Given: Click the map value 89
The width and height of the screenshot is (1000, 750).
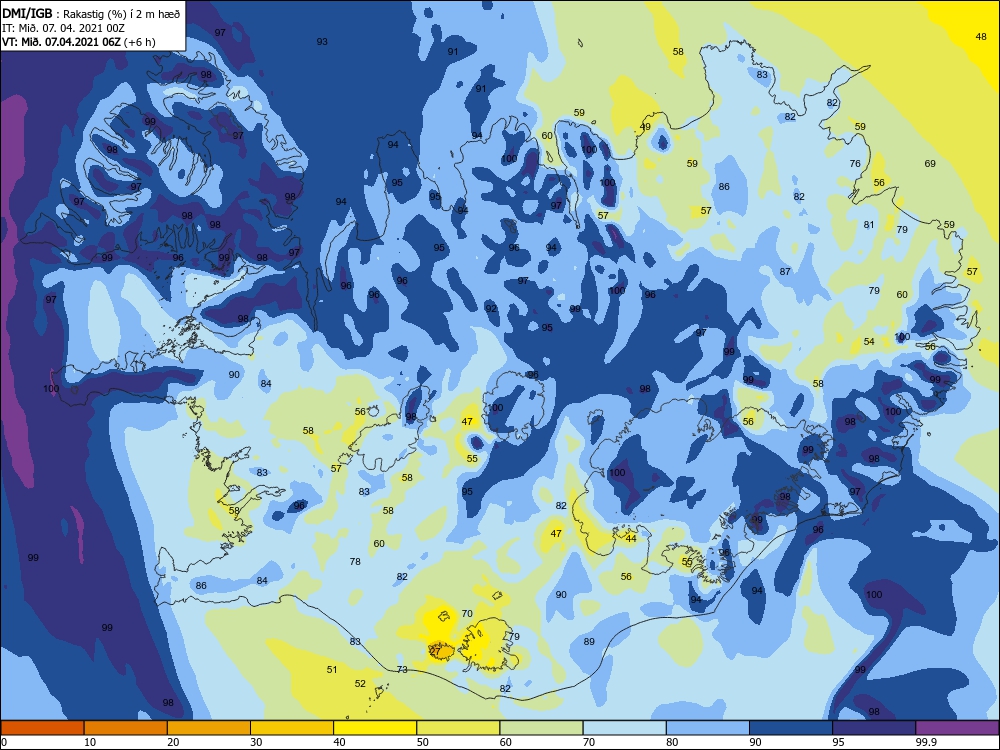Looking at the screenshot, I should click(589, 641).
